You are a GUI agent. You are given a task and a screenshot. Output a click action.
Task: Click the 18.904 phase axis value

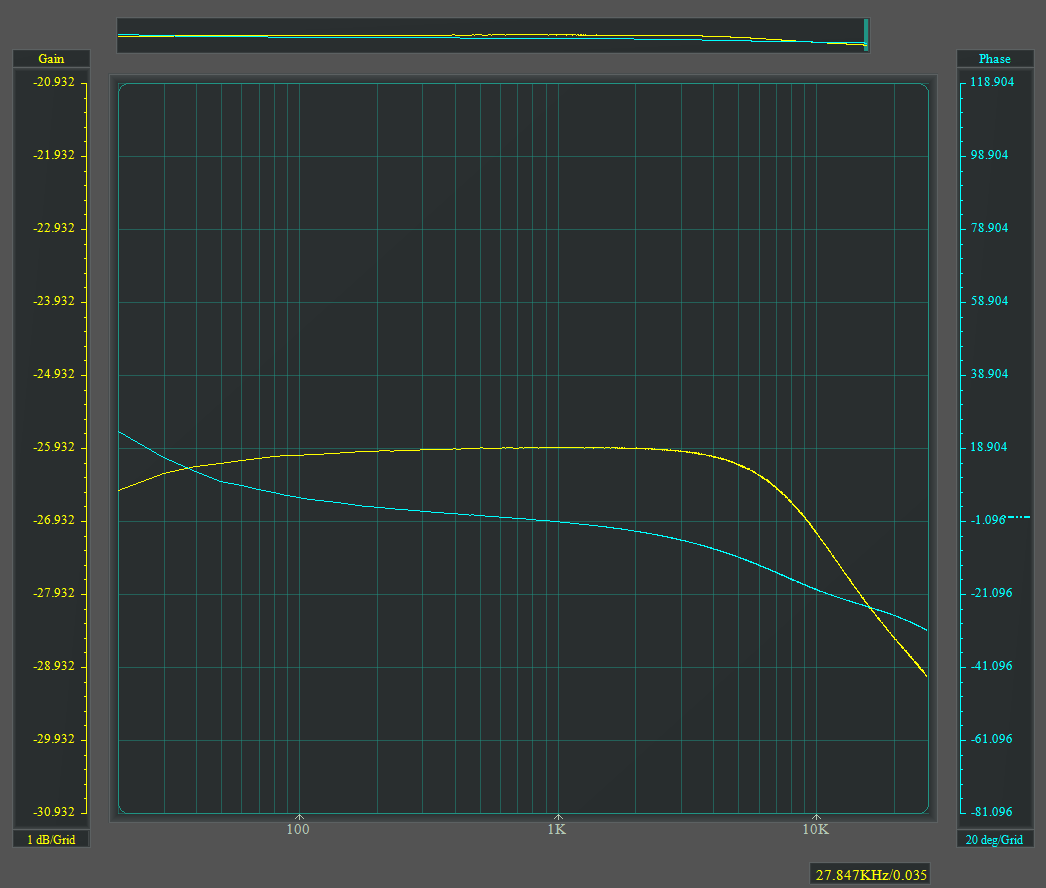(989, 447)
